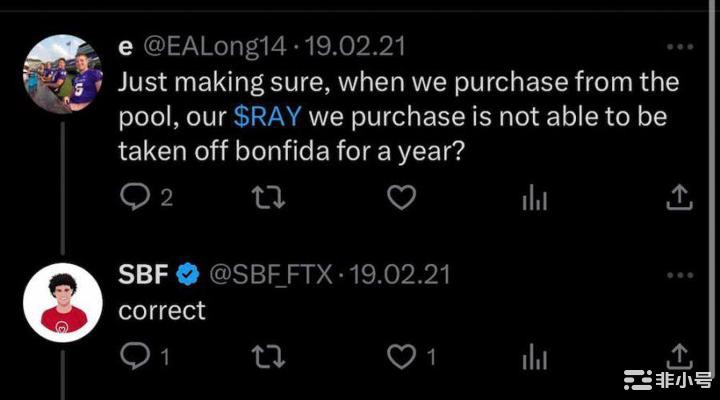This screenshot has height=400, width=720.
Task: Share SBF's "correct" reply
Action: point(679,354)
